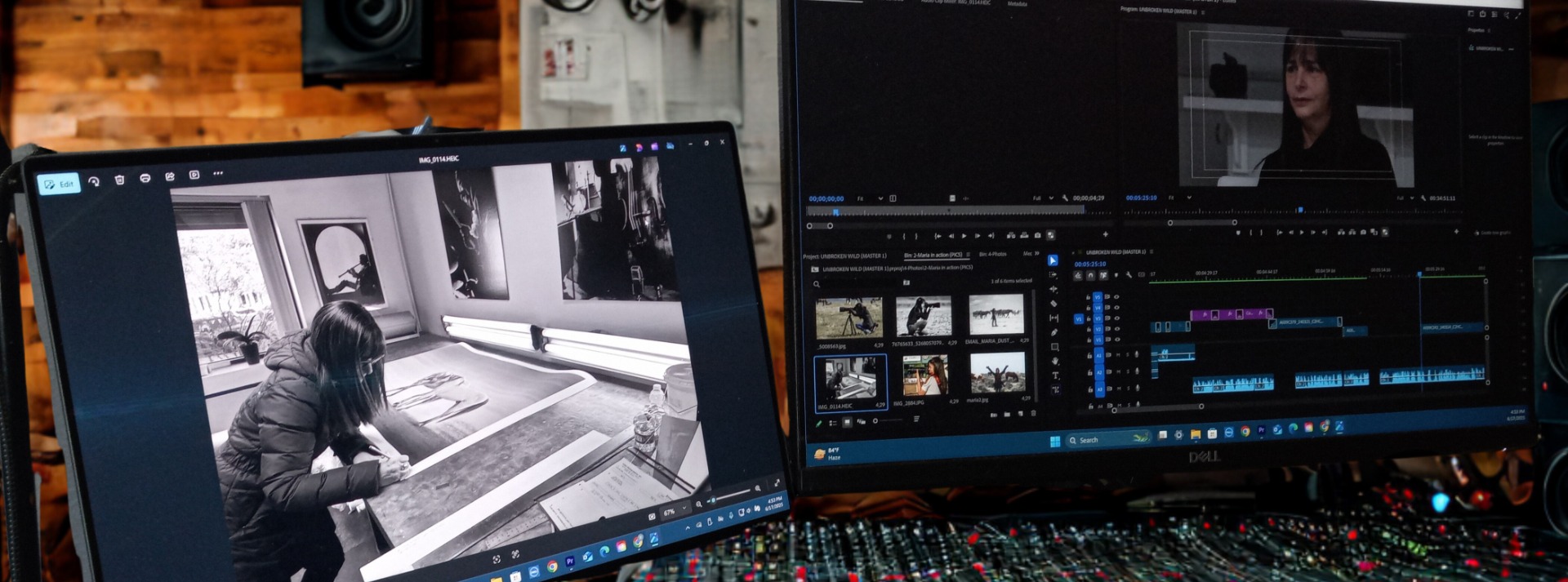Open Source monitor button editor plus icon
1568x582 pixels.
(x=1105, y=234)
